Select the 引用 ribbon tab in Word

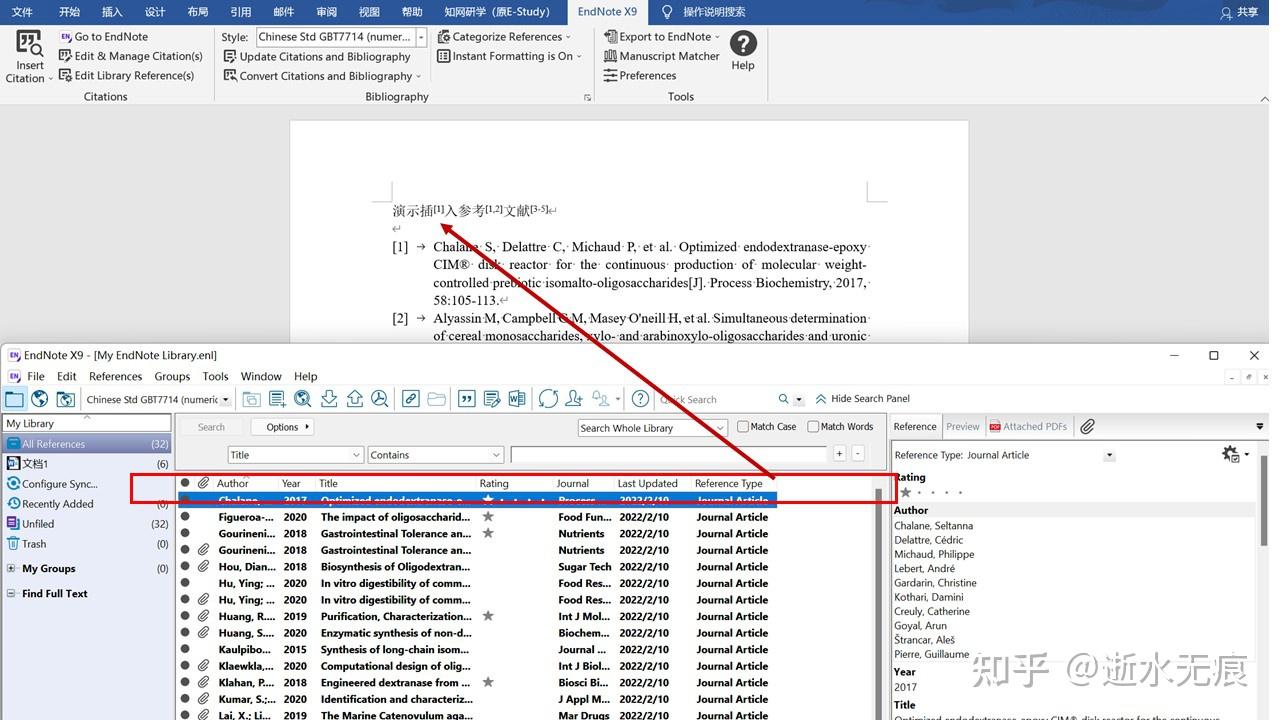coord(241,12)
